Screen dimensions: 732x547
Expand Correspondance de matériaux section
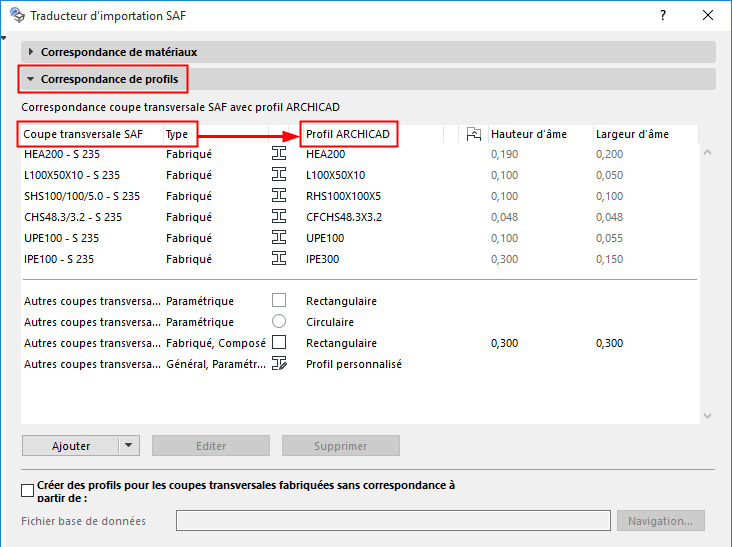(30, 52)
